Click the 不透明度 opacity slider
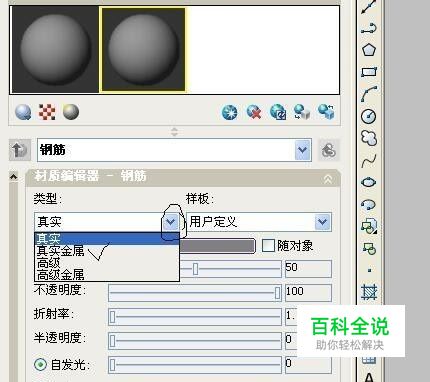Viewport: 430px width, 382px height. 195,293
